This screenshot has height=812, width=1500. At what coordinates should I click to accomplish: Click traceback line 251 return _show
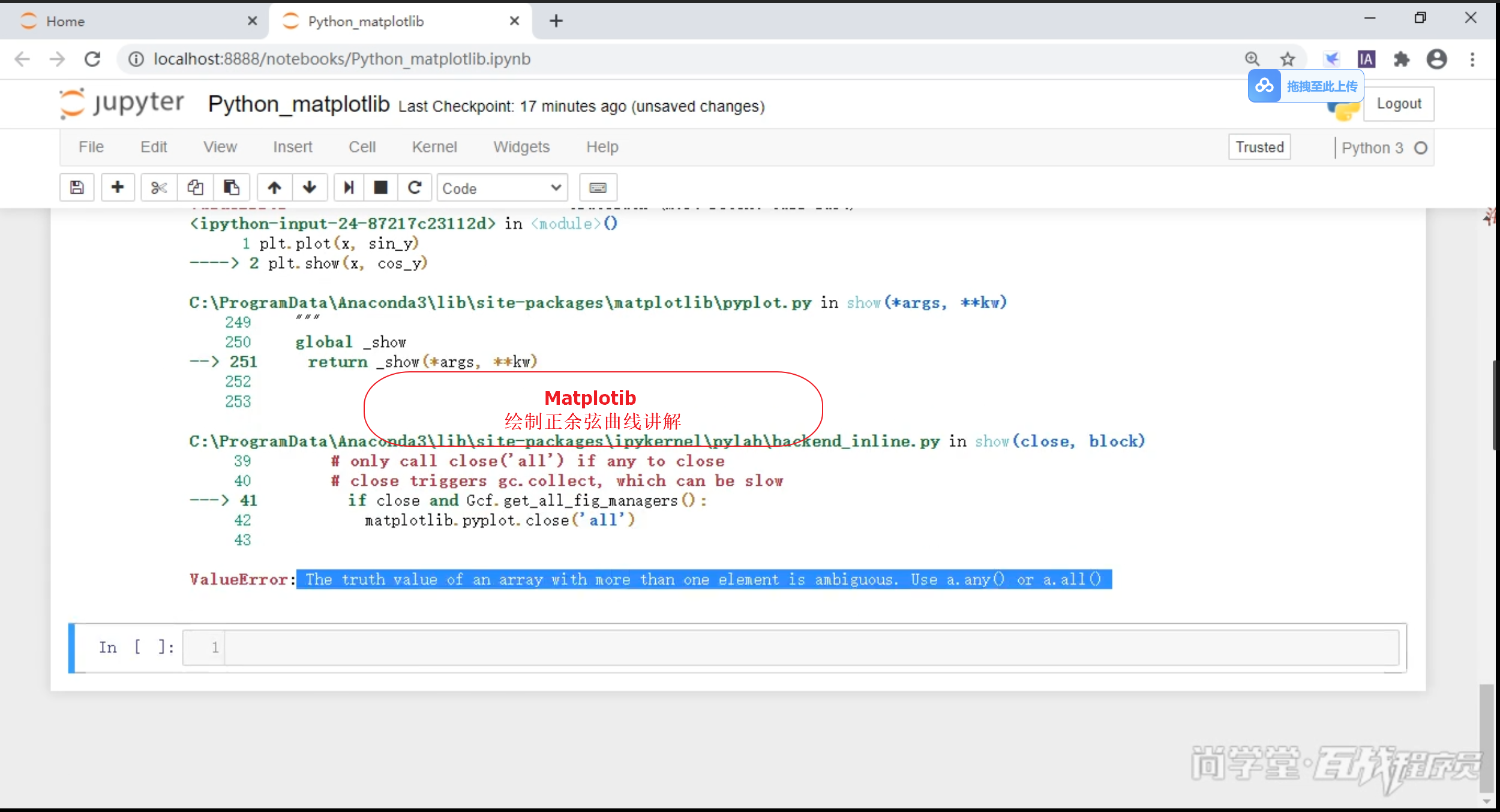(422, 362)
